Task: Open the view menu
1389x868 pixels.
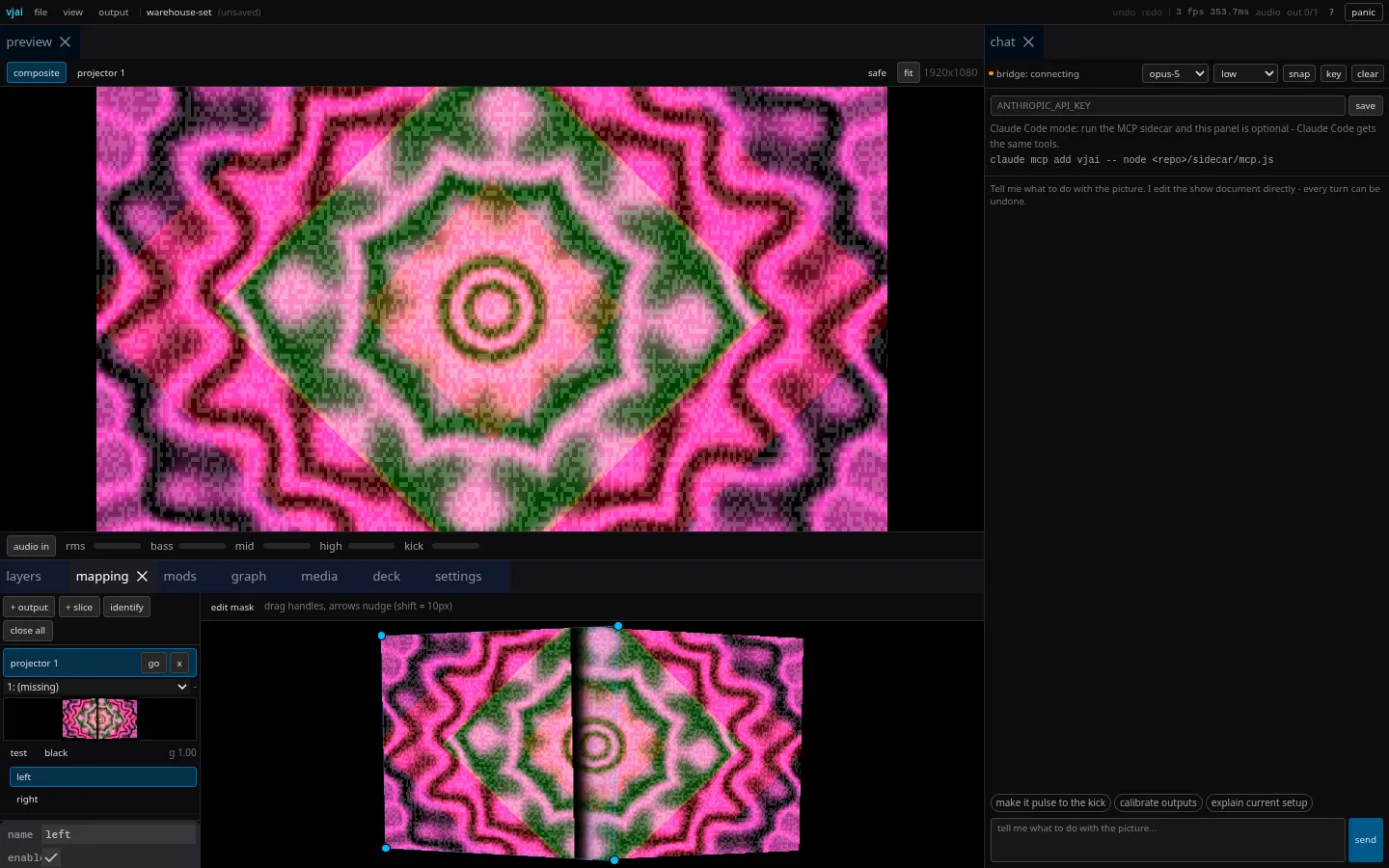Action: 72,13
